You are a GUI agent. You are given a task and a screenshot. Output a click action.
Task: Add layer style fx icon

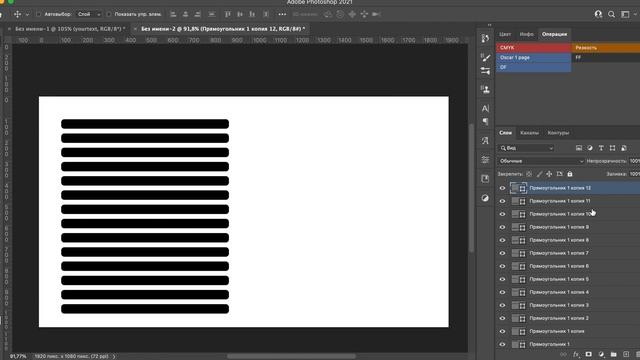(576, 354)
